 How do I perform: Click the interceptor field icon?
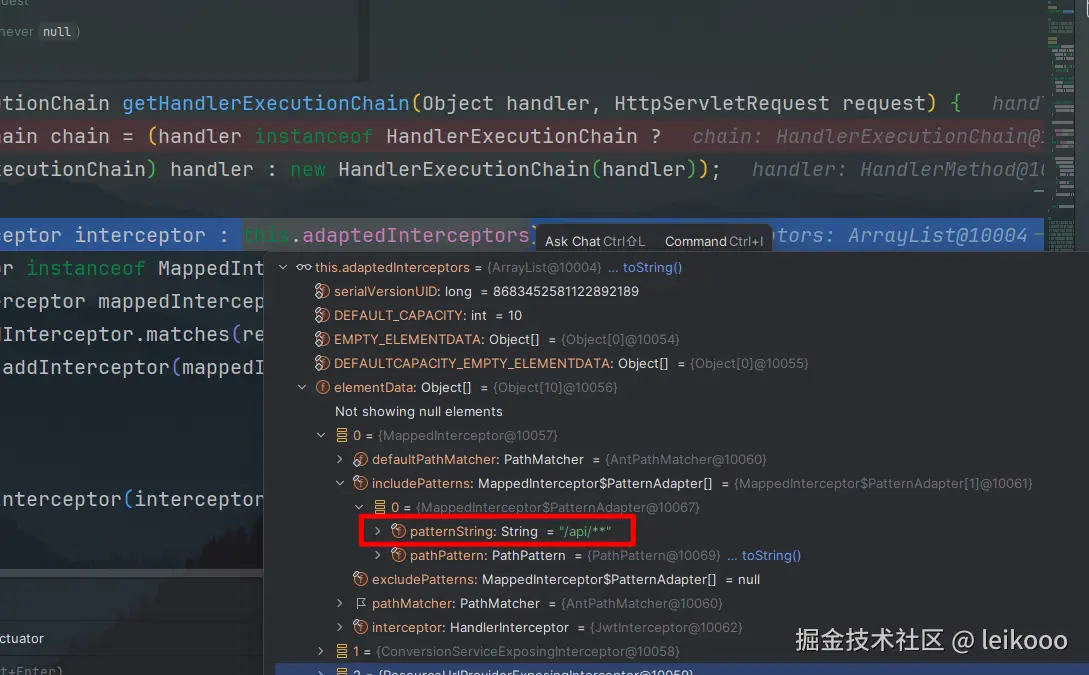coord(360,627)
